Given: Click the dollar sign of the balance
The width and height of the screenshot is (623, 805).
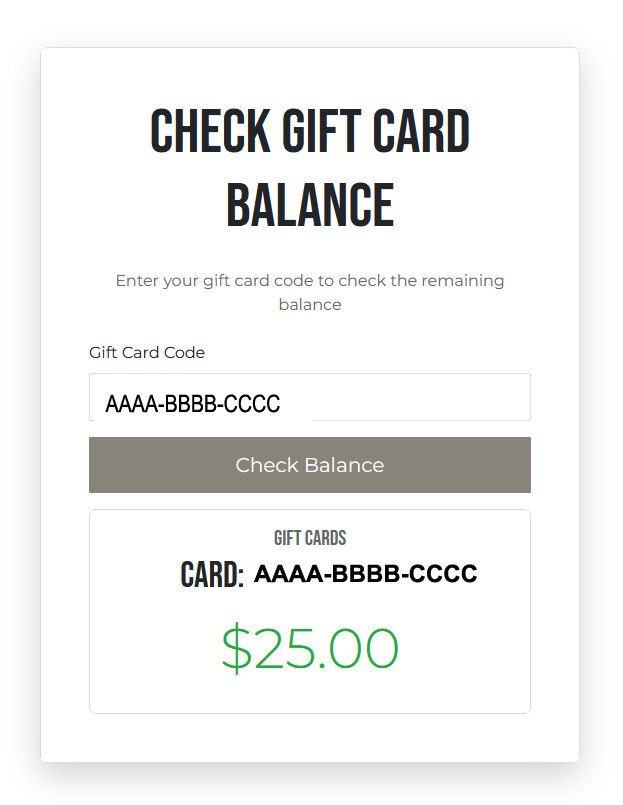Looking at the screenshot, I should coord(236,648).
